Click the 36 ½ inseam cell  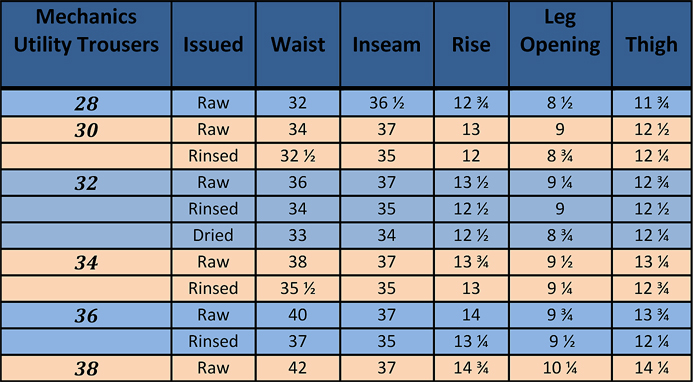tap(387, 103)
